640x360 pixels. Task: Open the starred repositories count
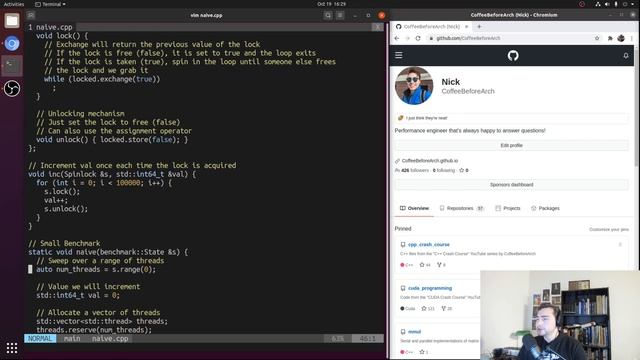464,170
